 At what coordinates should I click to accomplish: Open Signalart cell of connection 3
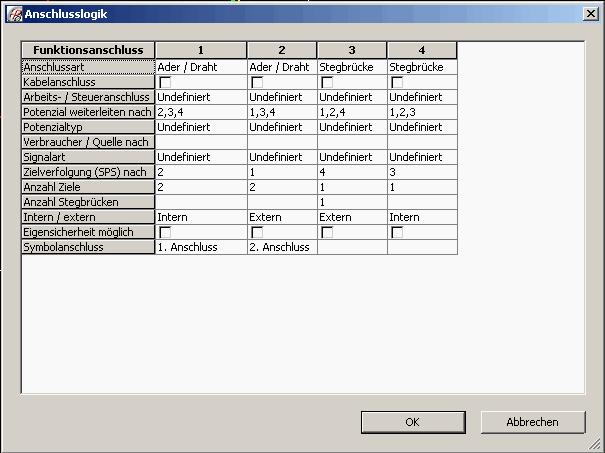[x=352, y=157]
